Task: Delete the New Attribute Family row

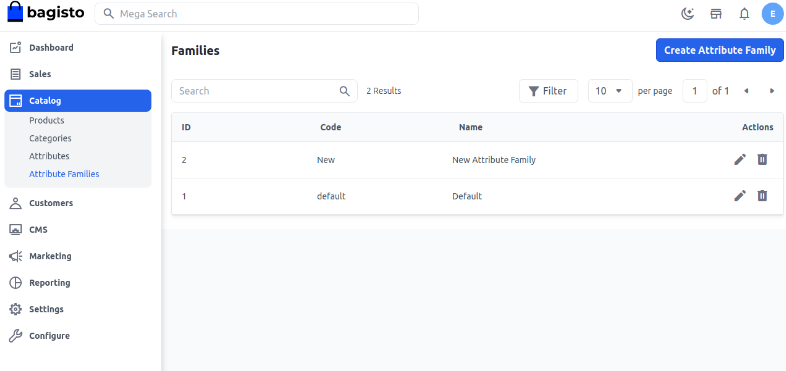Action: coord(762,160)
